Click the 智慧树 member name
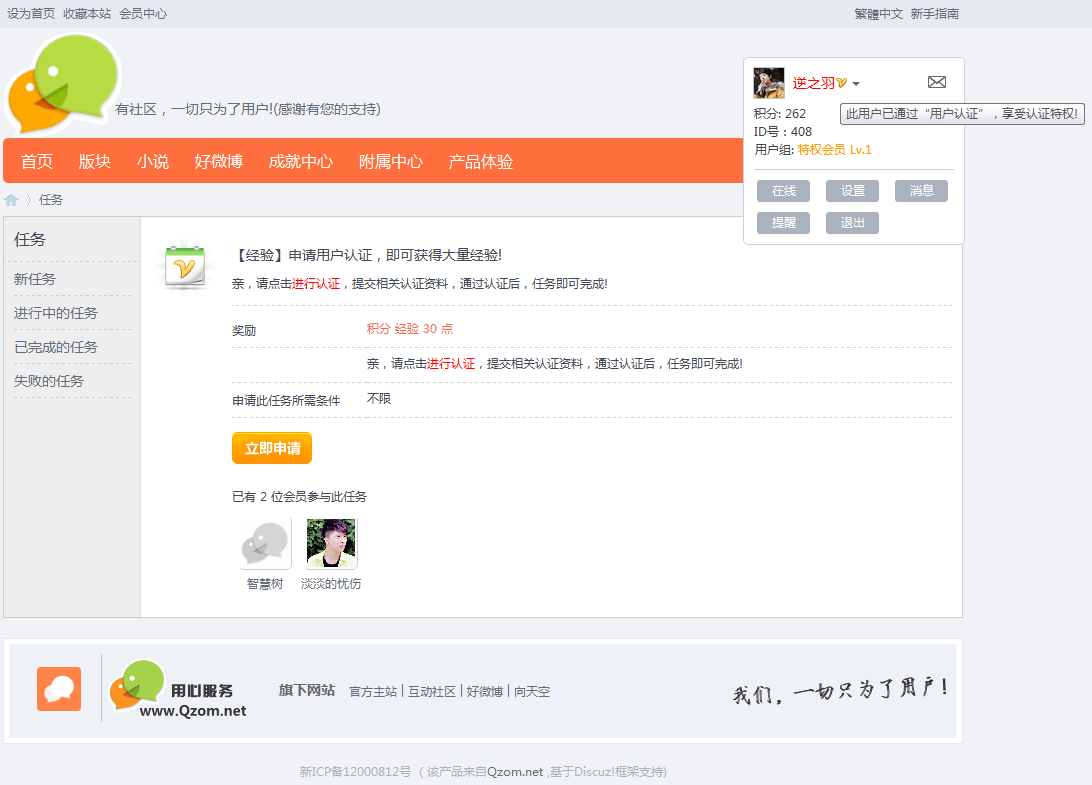 (x=265, y=584)
